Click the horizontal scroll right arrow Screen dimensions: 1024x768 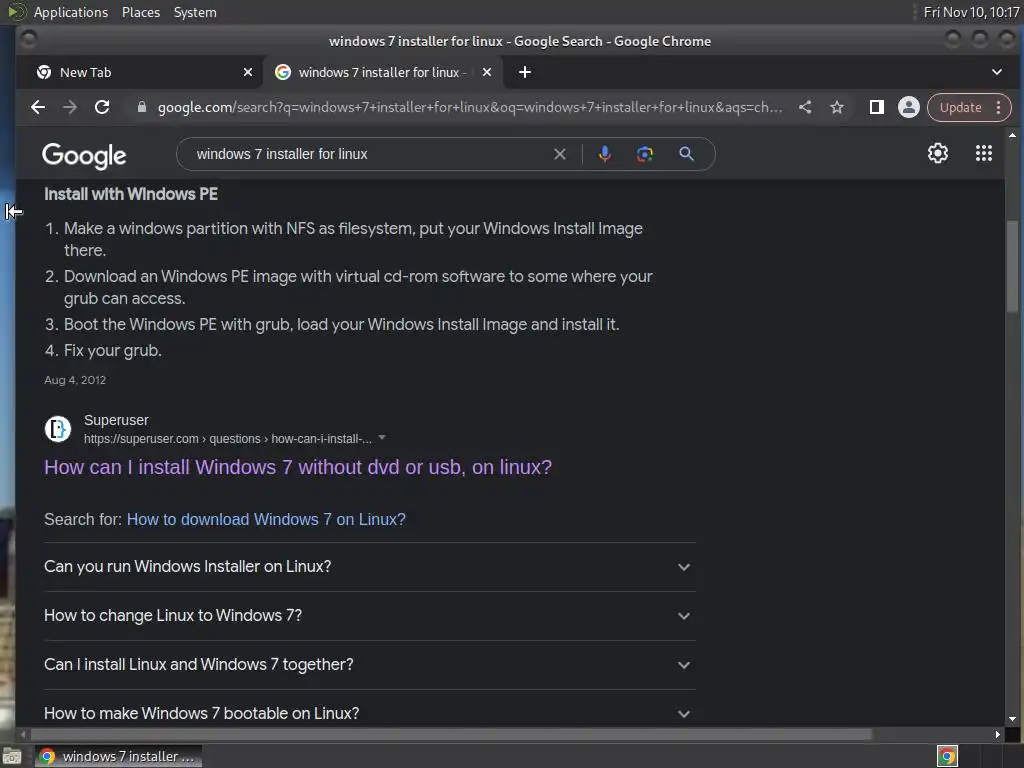(997, 734)
